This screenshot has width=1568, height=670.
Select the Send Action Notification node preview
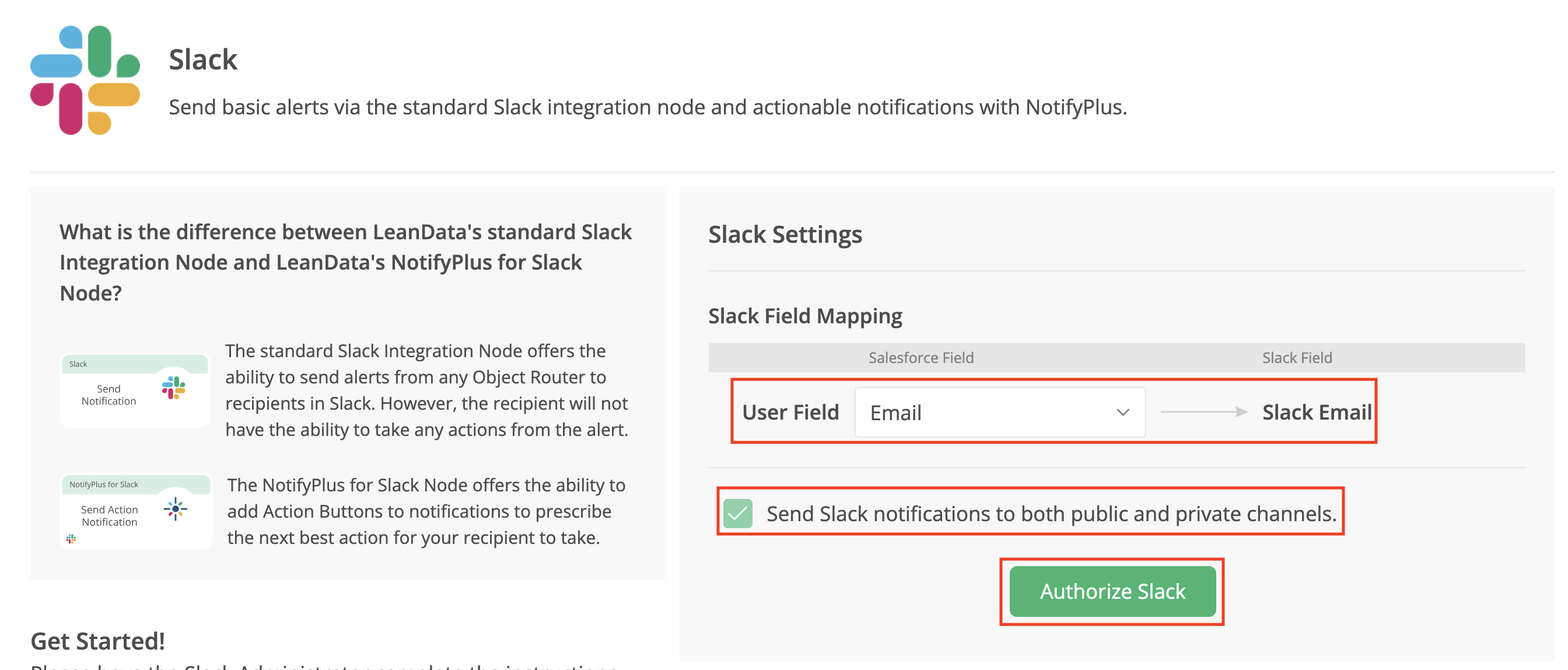(x=136, y=512)
